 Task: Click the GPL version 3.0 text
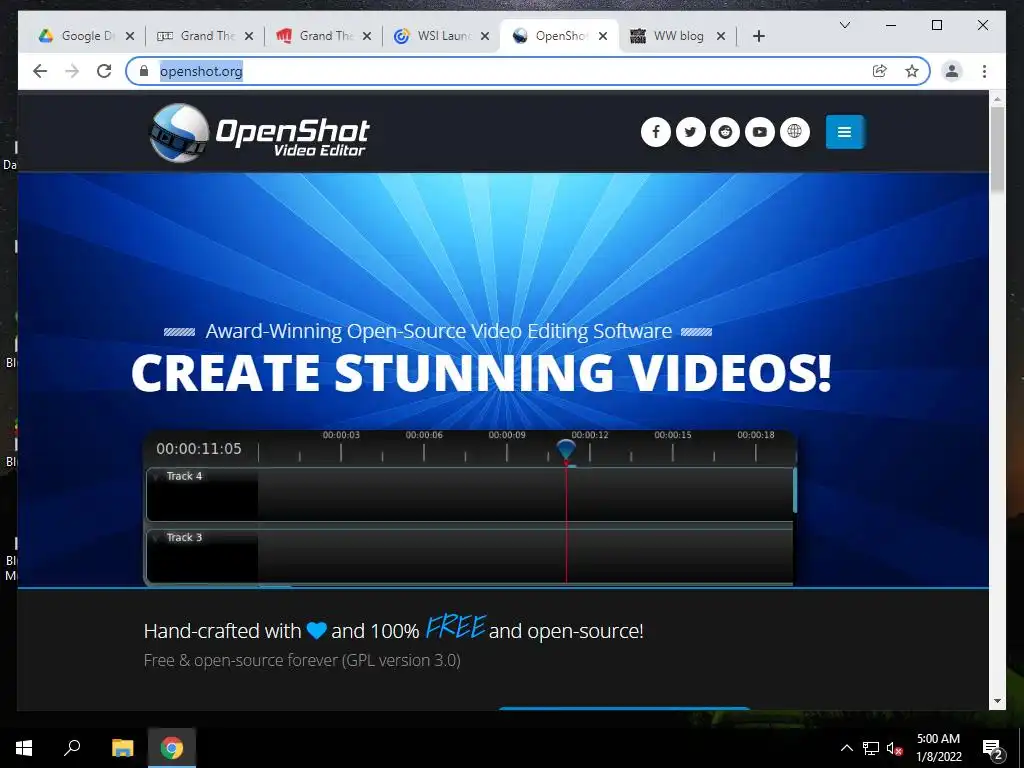pos(403,660)
